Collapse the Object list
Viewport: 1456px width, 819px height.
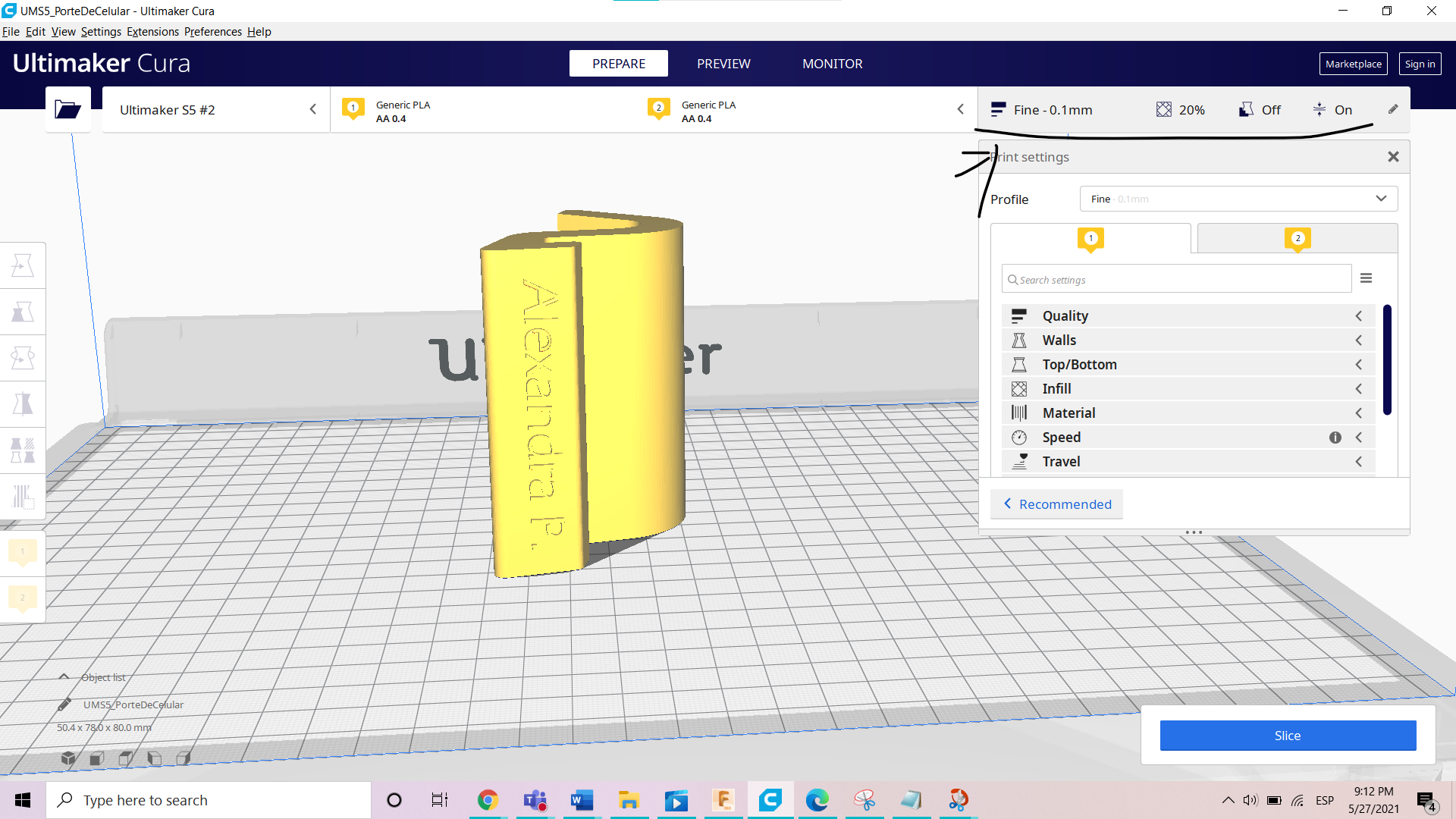click(x=64, y=677)
